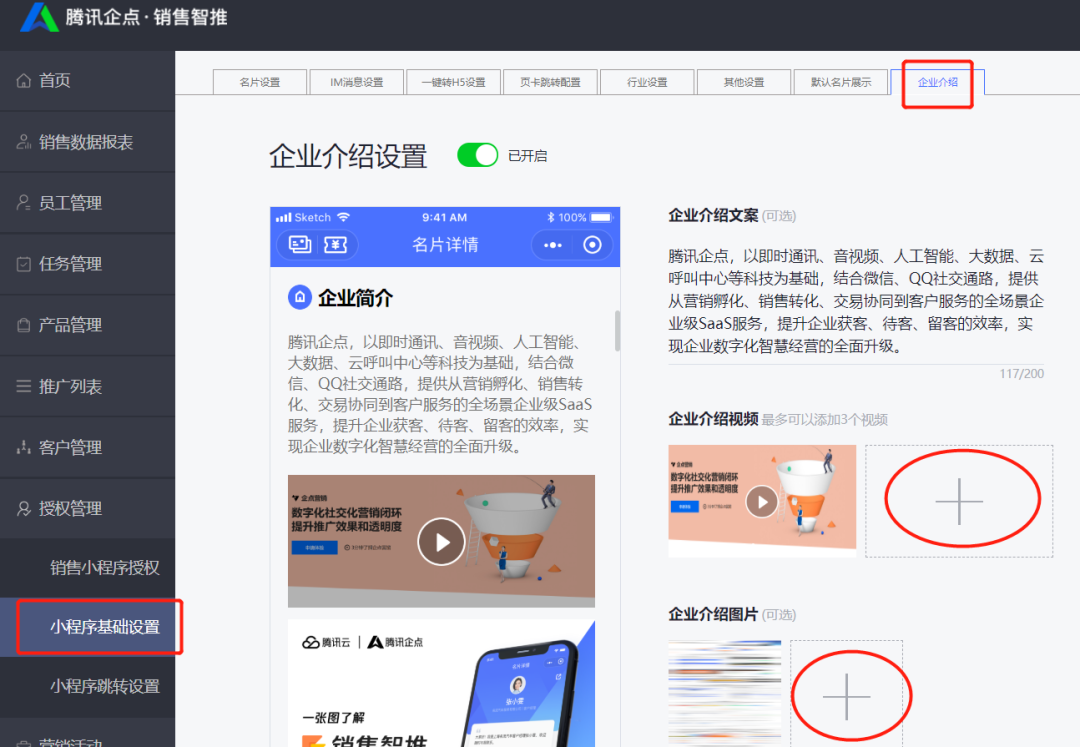Click the task management checkbox icon
1080x747 pixels.
pyautogui.click(x=23, y=264)
